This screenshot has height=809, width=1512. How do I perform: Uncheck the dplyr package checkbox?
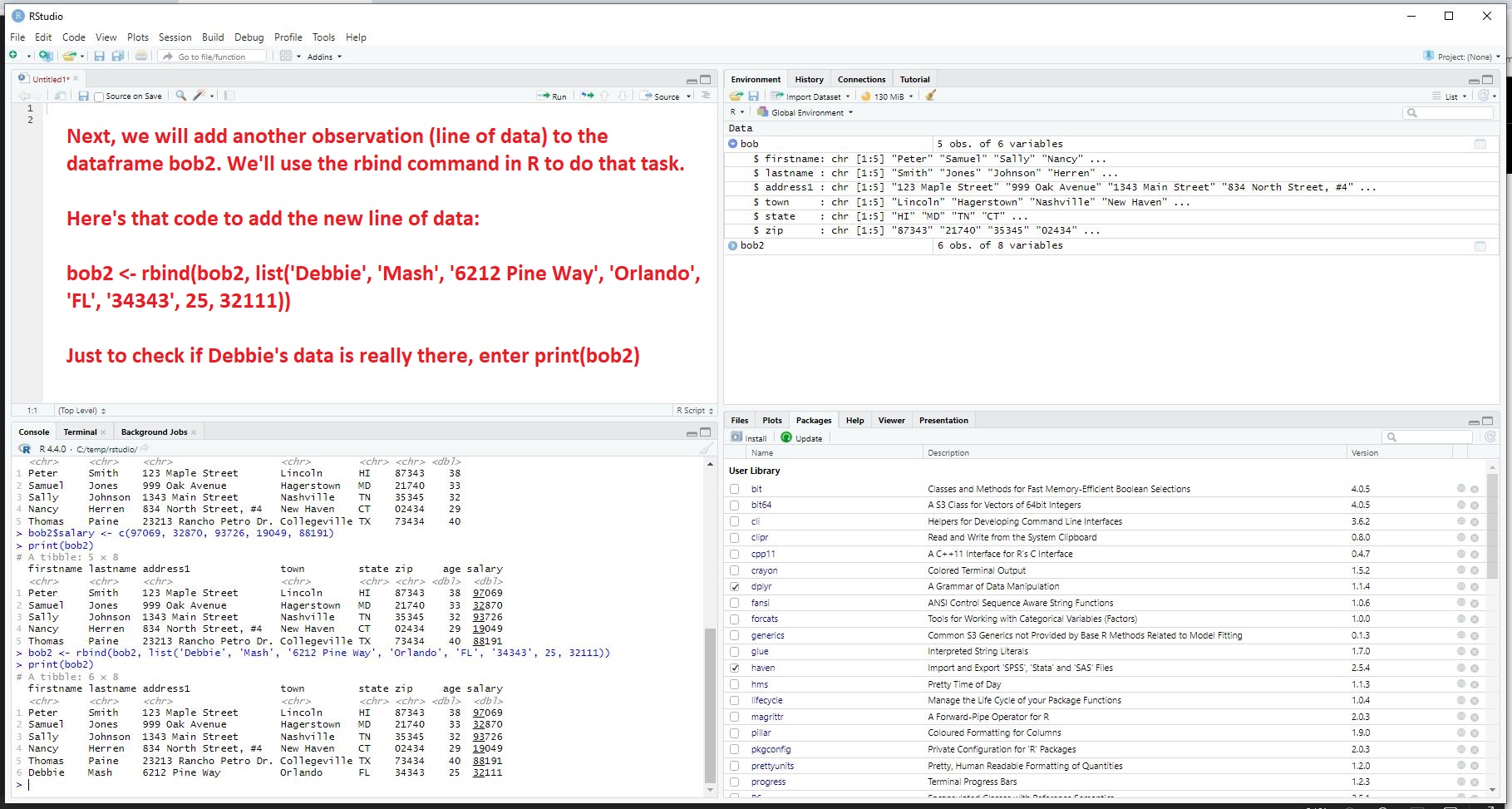click(735, 587)
